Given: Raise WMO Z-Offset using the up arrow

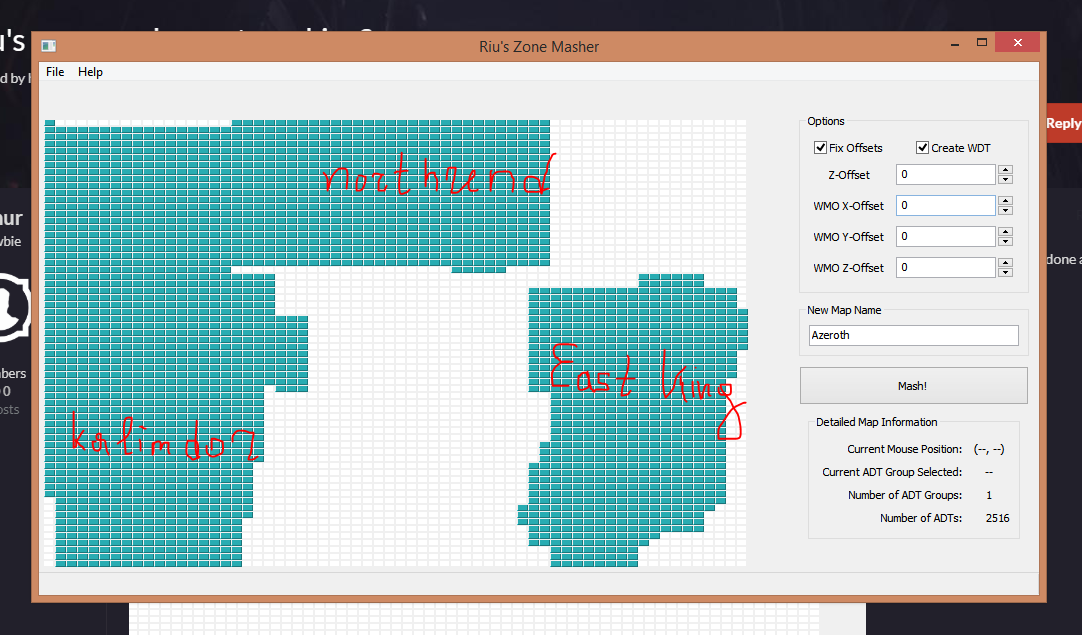Looking at the screenshot, I should click(x=1006, y=263).
